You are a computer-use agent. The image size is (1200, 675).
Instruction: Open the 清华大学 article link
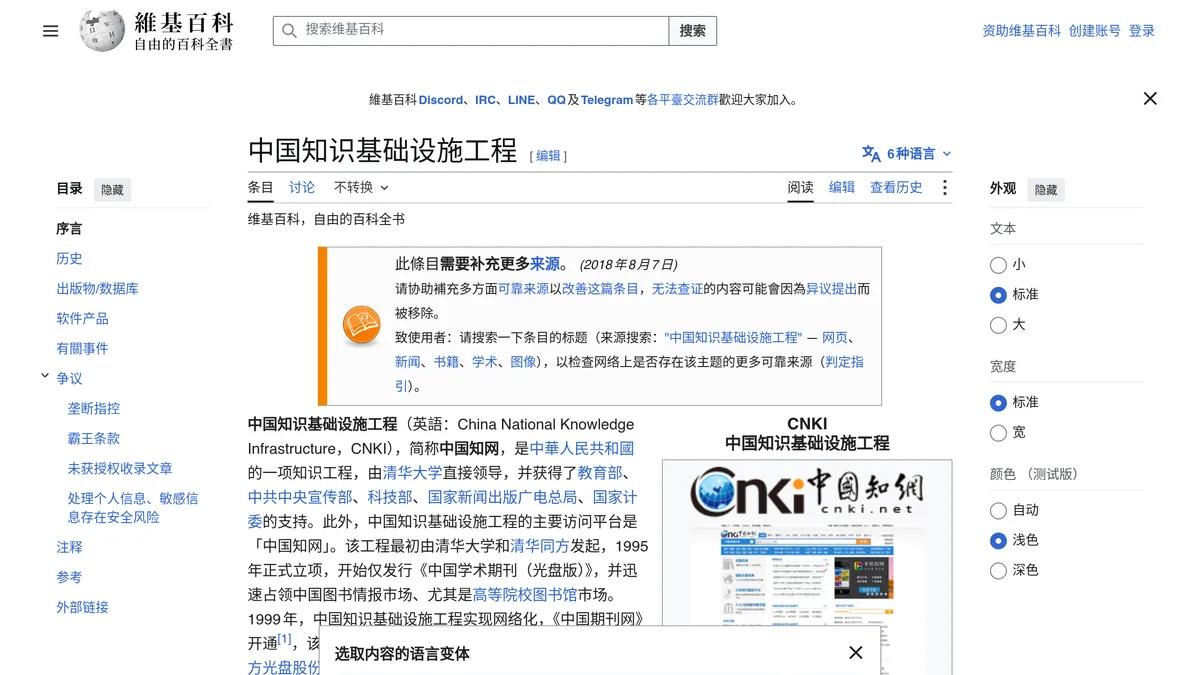(412, 473)
